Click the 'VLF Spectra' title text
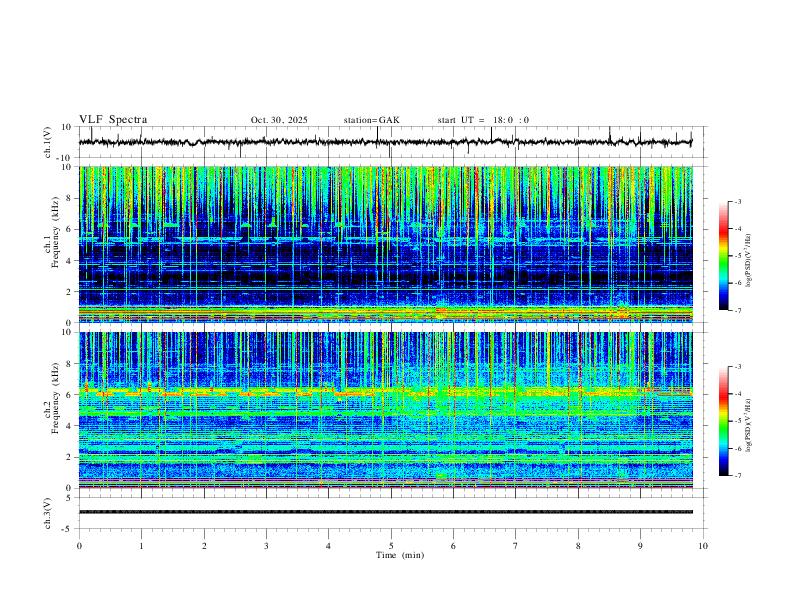792x612 pixels. (x=113, y=120)
